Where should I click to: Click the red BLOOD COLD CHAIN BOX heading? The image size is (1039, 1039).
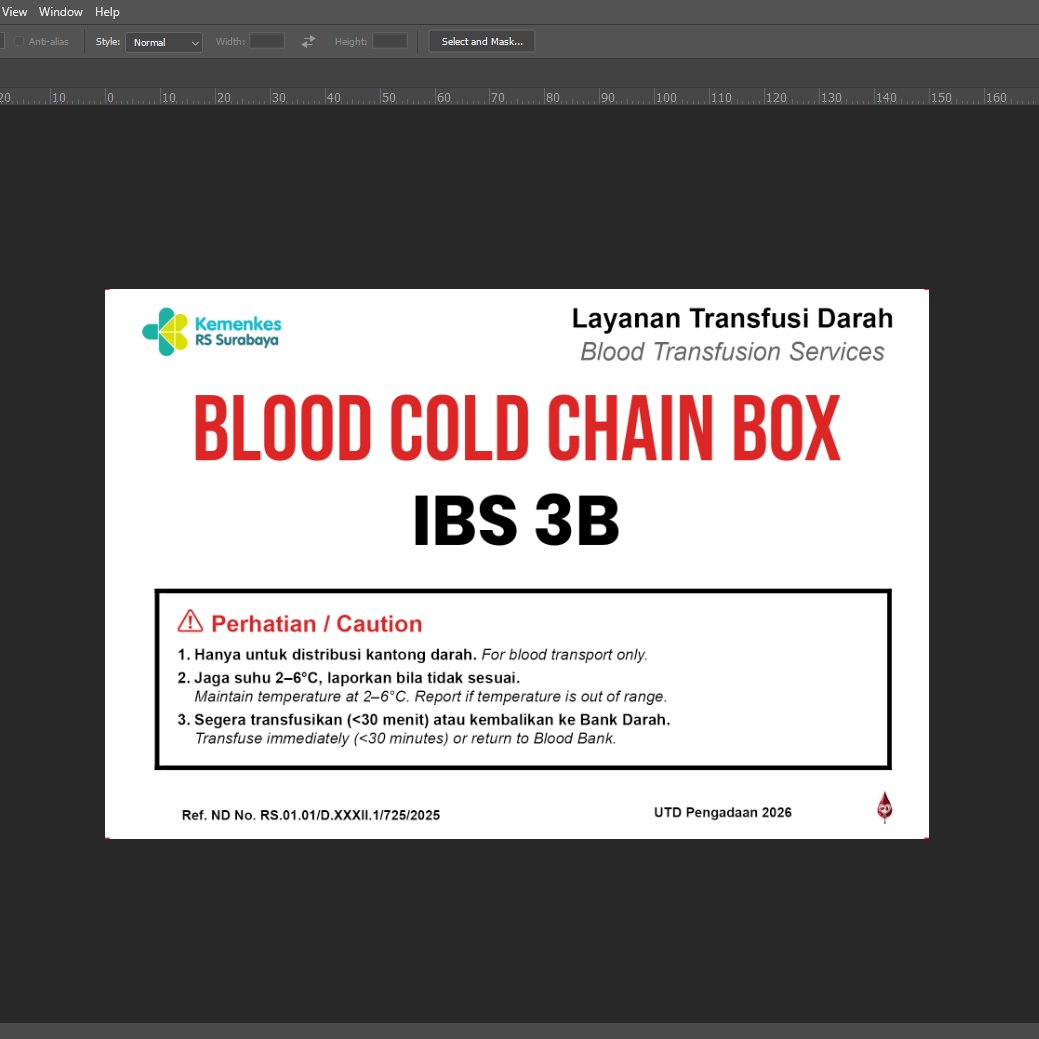click(x=517, y=428)
